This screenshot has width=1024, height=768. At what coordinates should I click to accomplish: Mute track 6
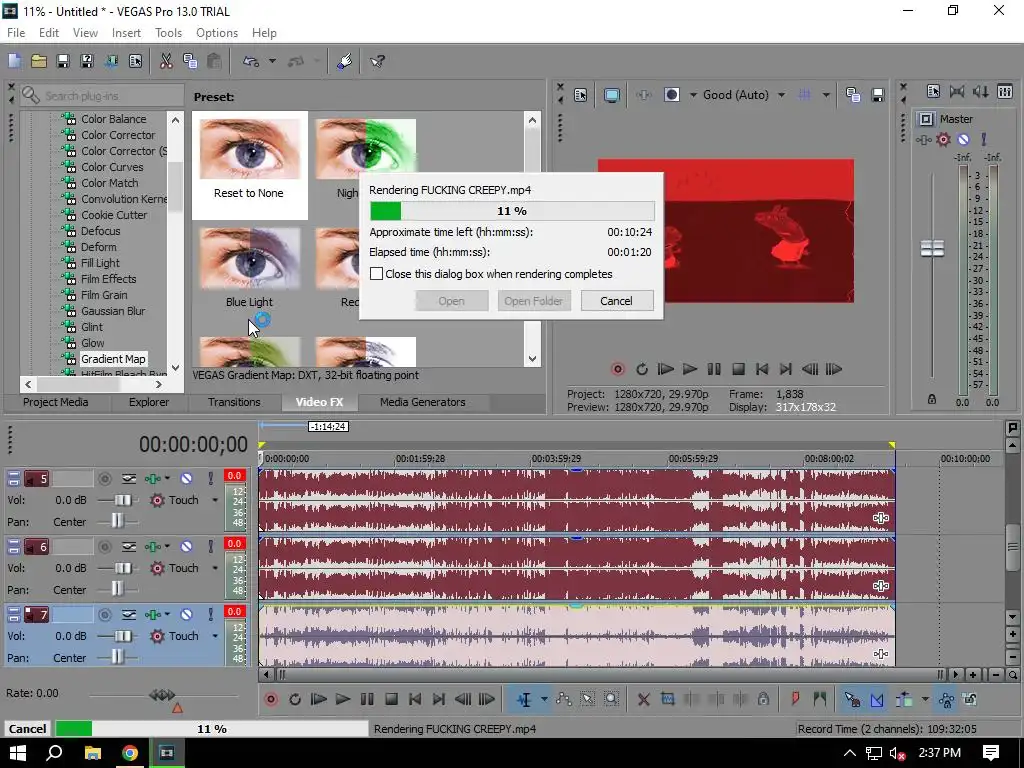tap(186, 547)
